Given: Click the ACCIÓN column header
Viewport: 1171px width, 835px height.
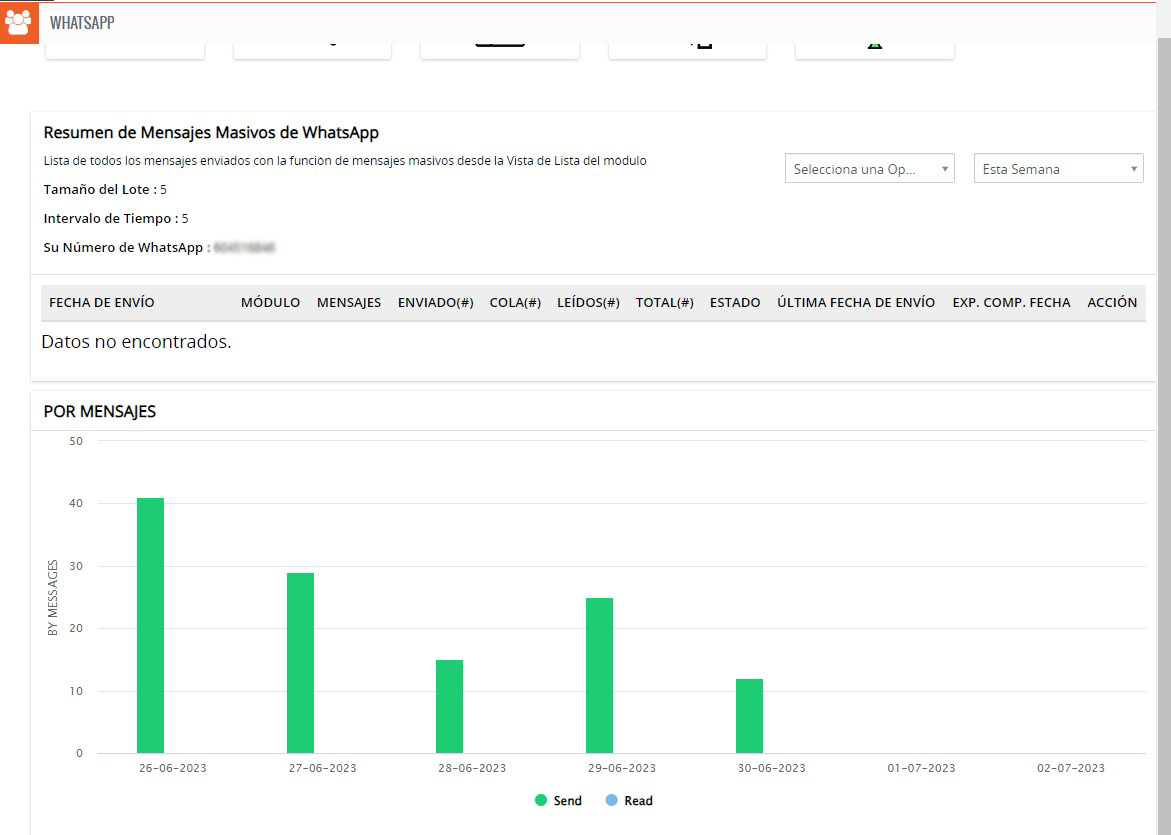Looking at the screenshot, I should 1112,302.
